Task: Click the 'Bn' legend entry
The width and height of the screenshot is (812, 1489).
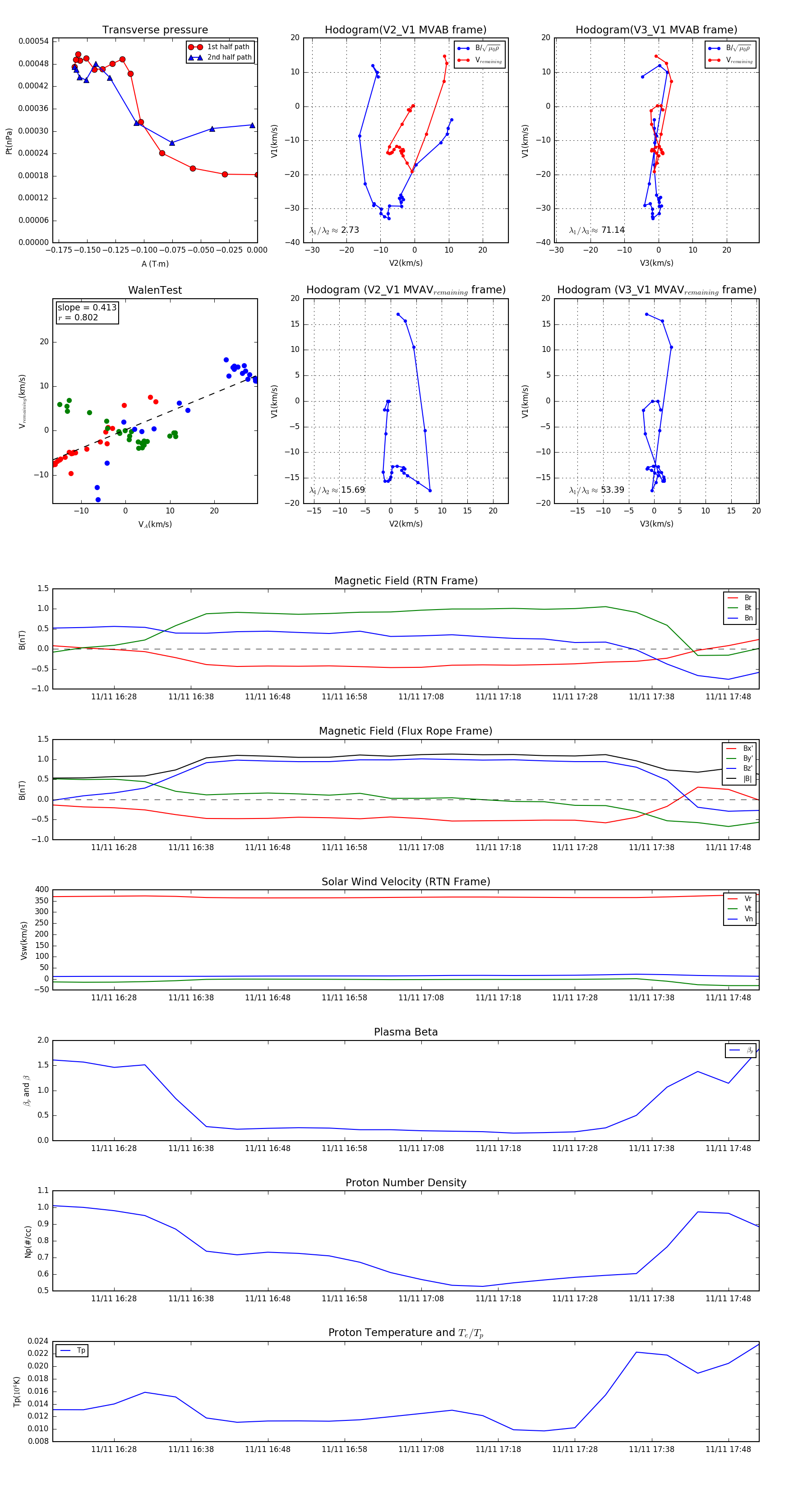Action: coord(740,618)
